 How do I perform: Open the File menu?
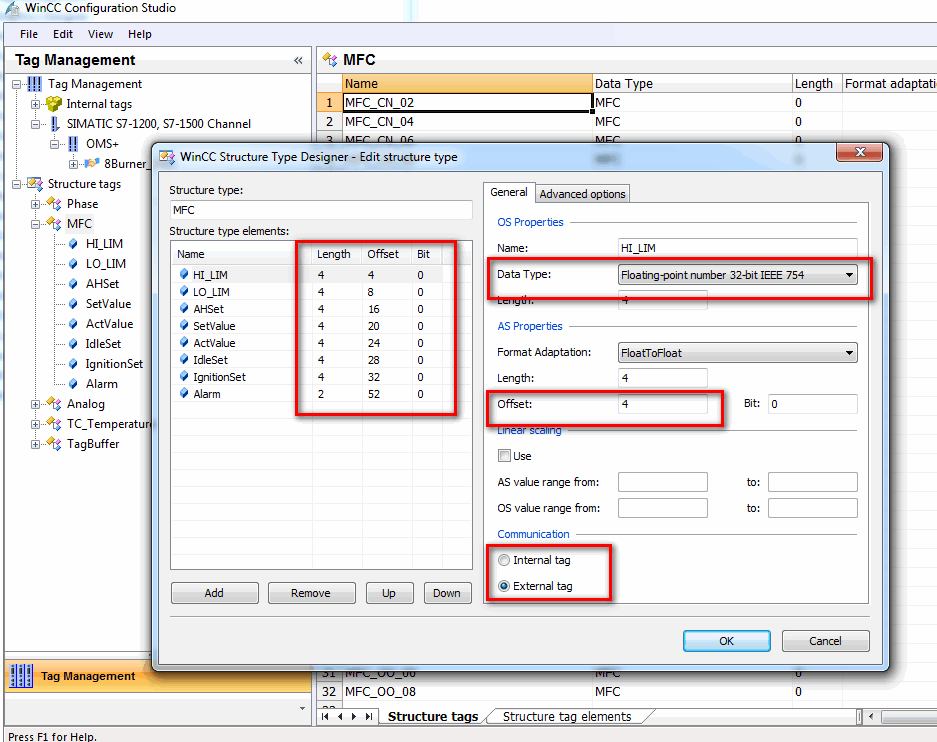pyautogui.click(x=29, y=34)
